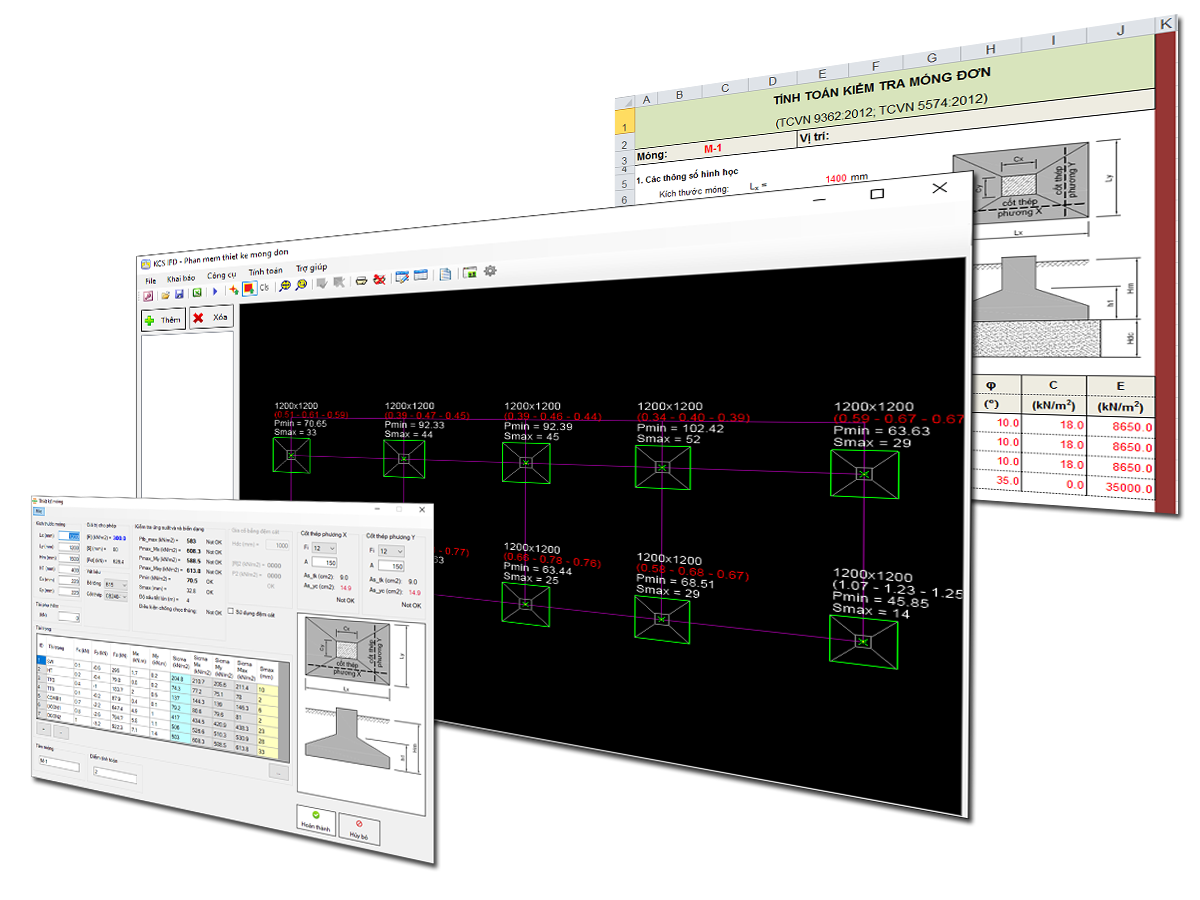Click column header J in the Excel sheet
Screen dimensions: 1200x900
1121,31
